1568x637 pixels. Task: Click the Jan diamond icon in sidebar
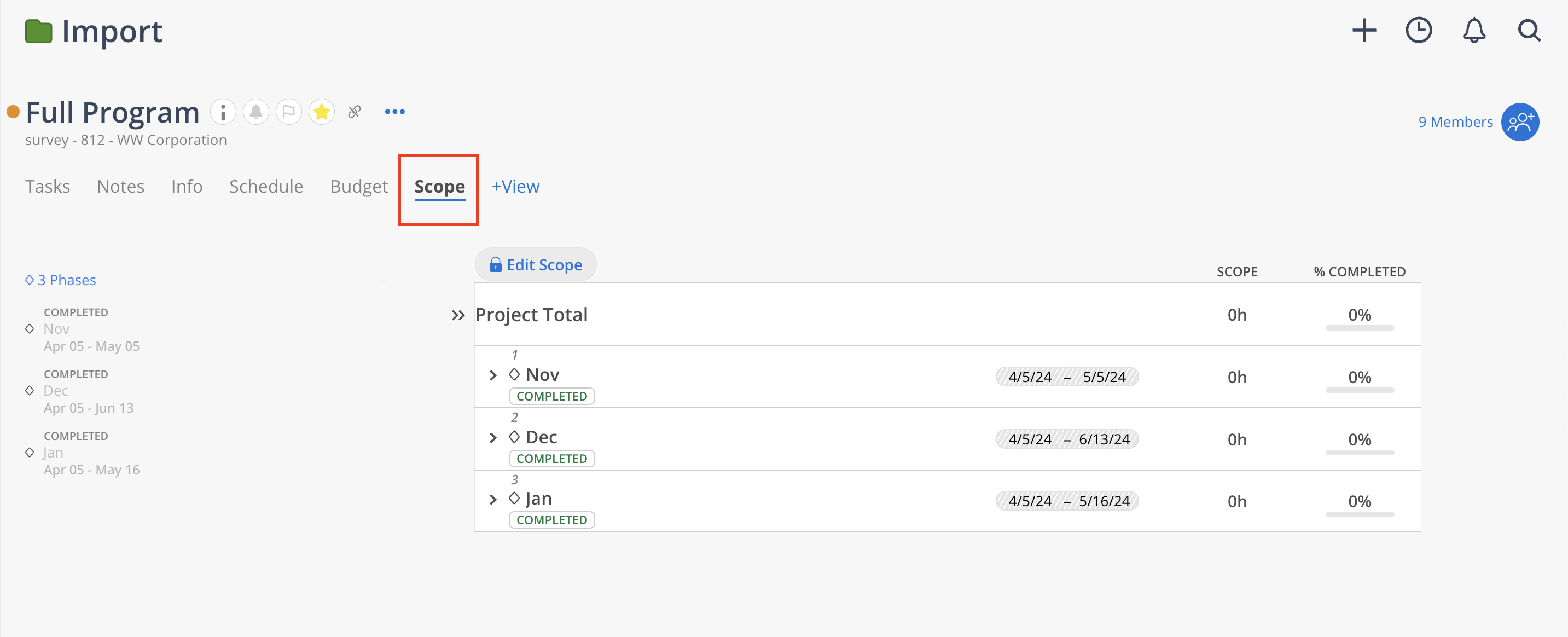tap(29, 453)
